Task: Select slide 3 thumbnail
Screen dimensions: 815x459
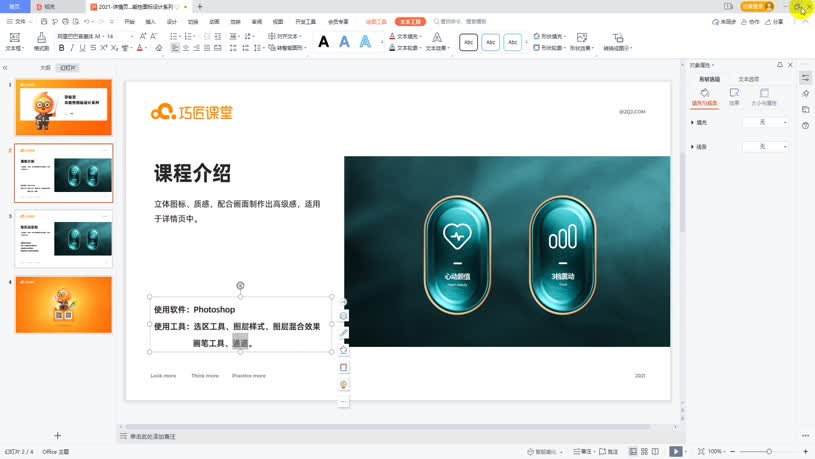Action: [63, 239]
